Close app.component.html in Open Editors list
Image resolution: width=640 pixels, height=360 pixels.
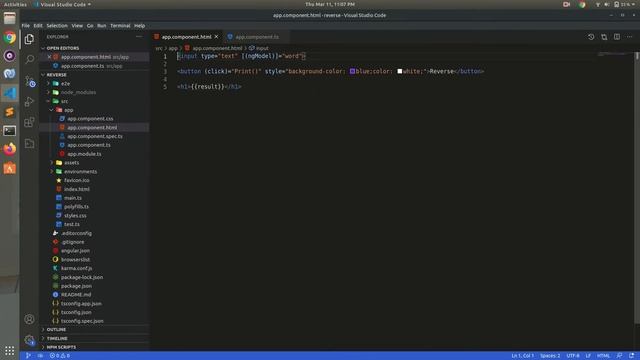click(x=49, y=57)
